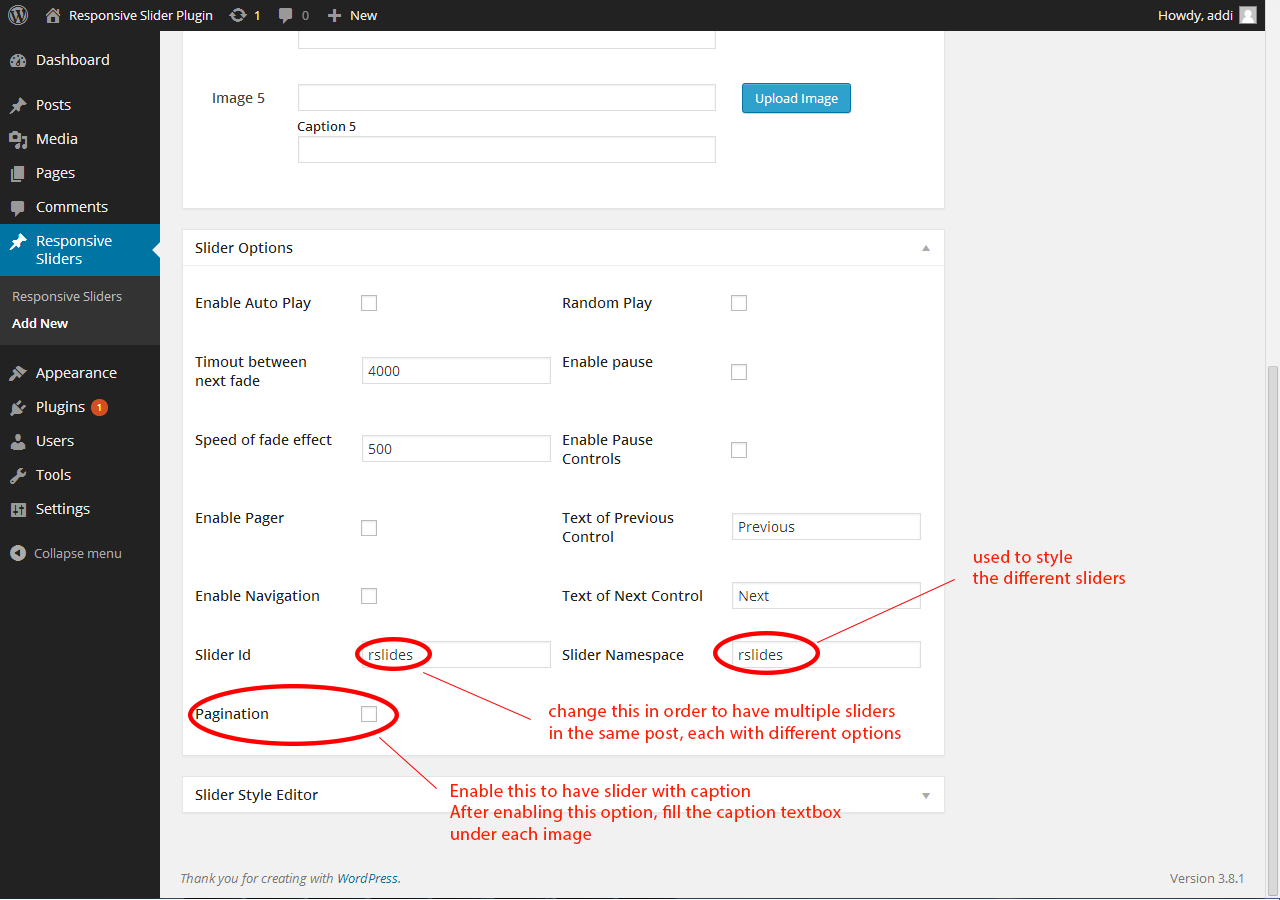Click the Add New submenu link

(x=40, y=323)
